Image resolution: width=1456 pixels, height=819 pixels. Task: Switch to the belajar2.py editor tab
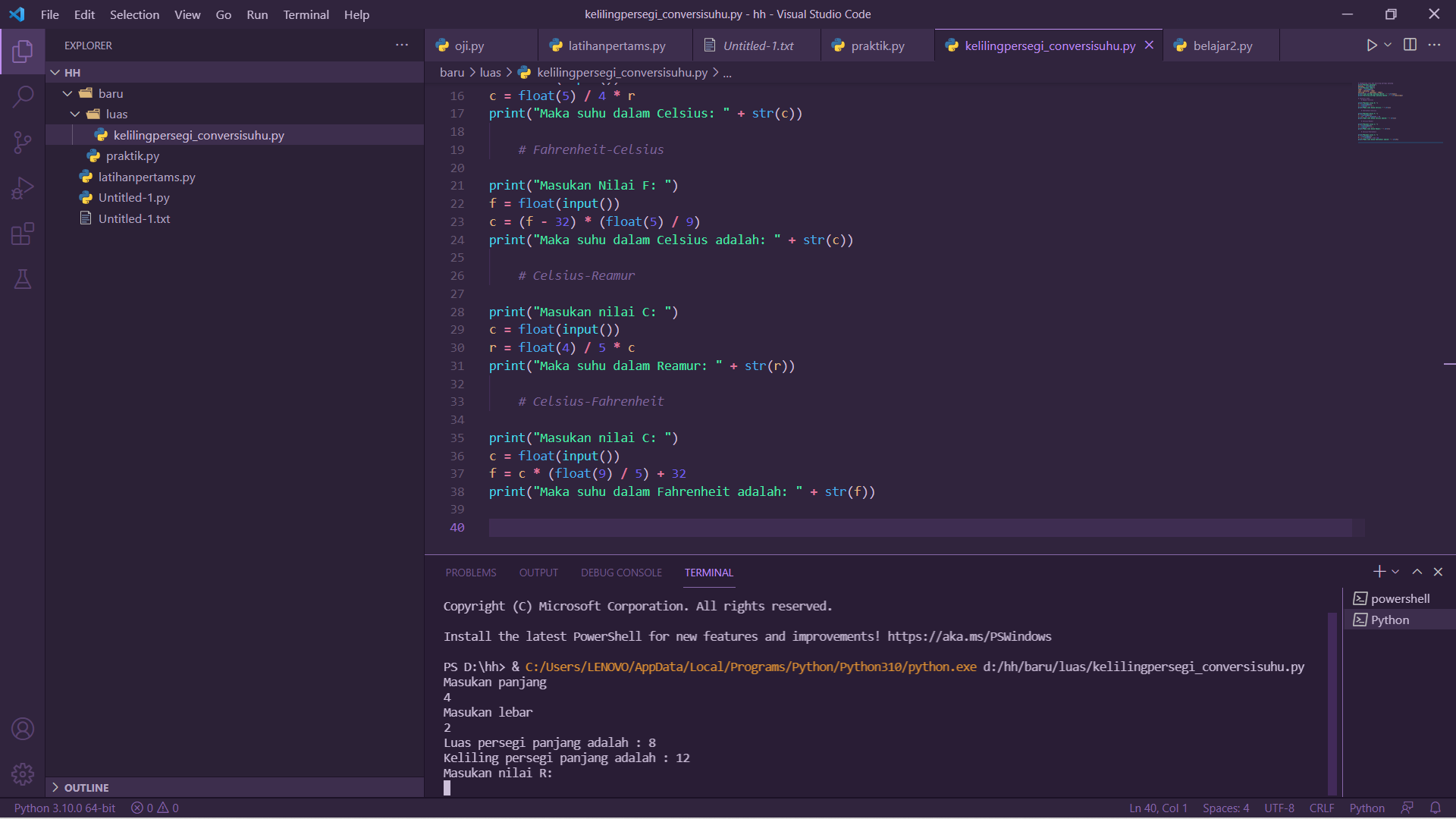1221,45
